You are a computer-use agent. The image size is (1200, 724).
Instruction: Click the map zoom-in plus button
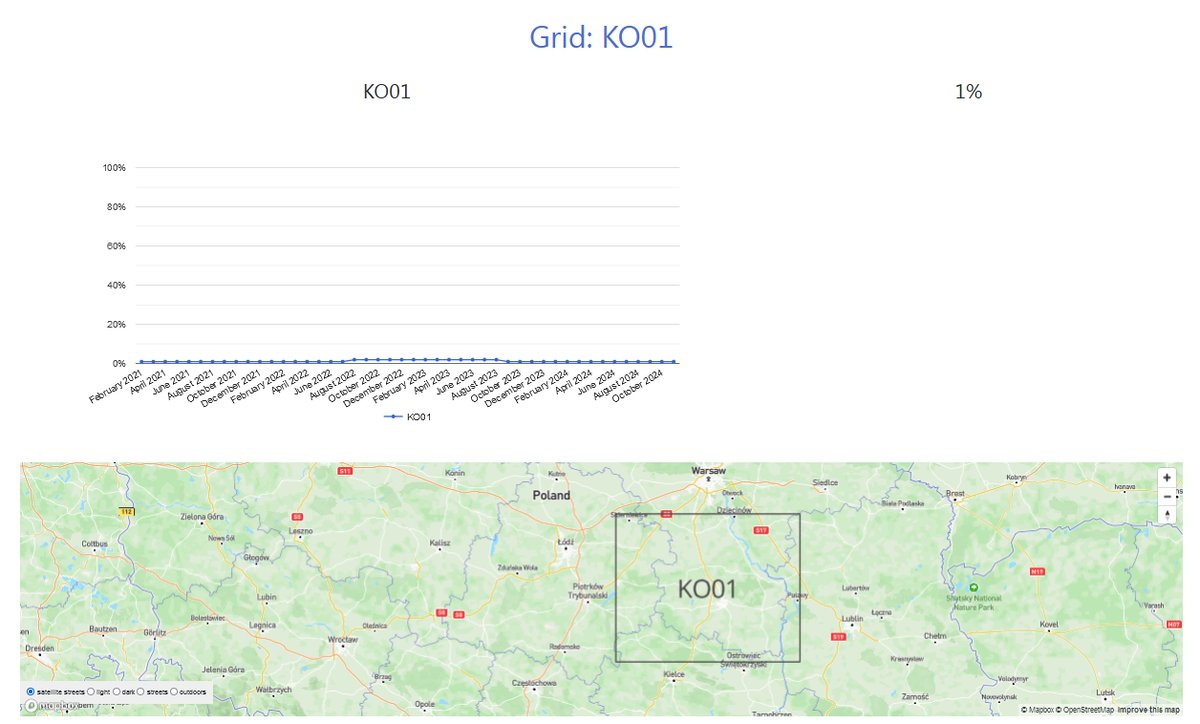1166,477
